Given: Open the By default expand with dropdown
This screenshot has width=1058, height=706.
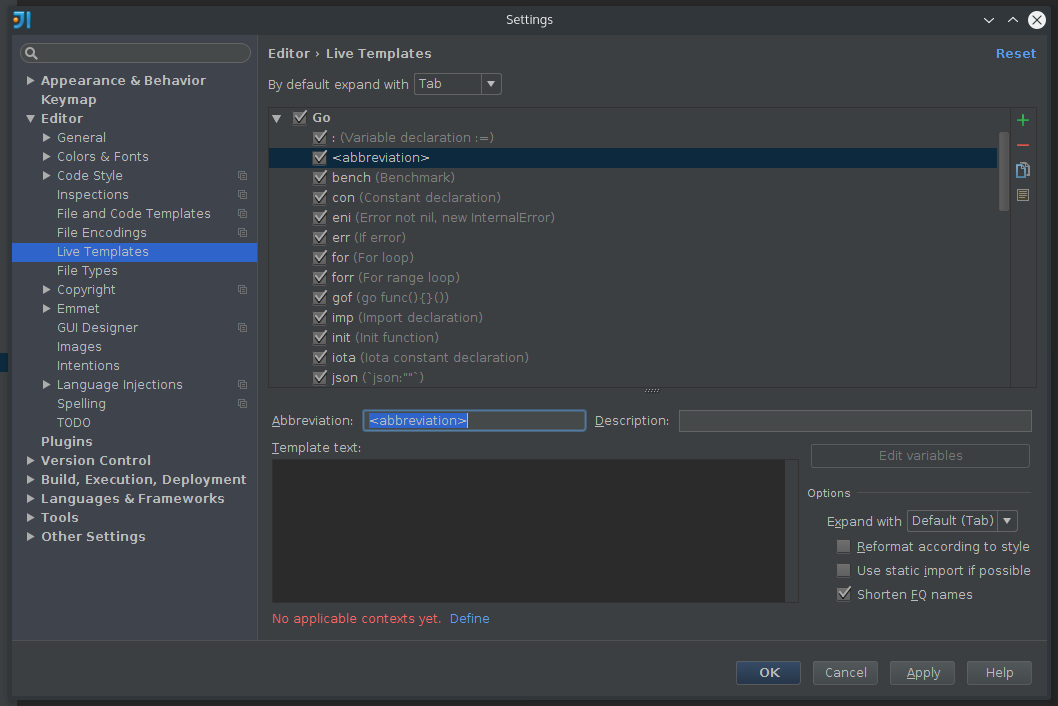Looking at the screenshot, I should 493,84.
